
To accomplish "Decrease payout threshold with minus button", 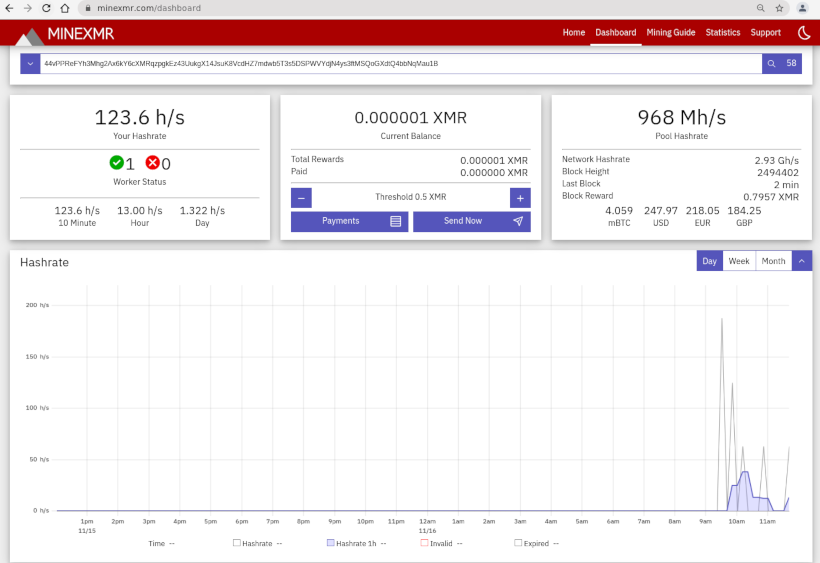I will click(301, 198).
